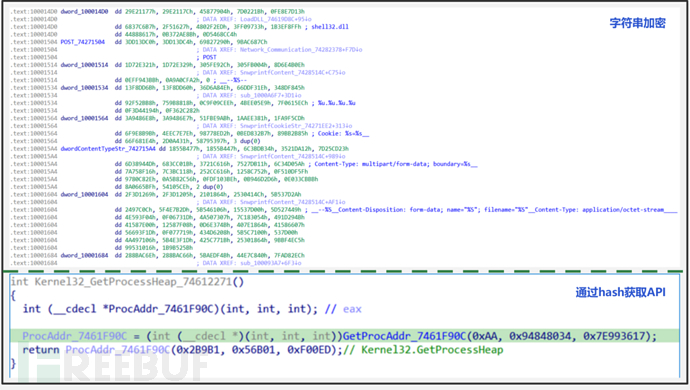Click the 'Cookie: %s=%s__' comment
This screenshot has height=390, width=690.
click(343, 133)
